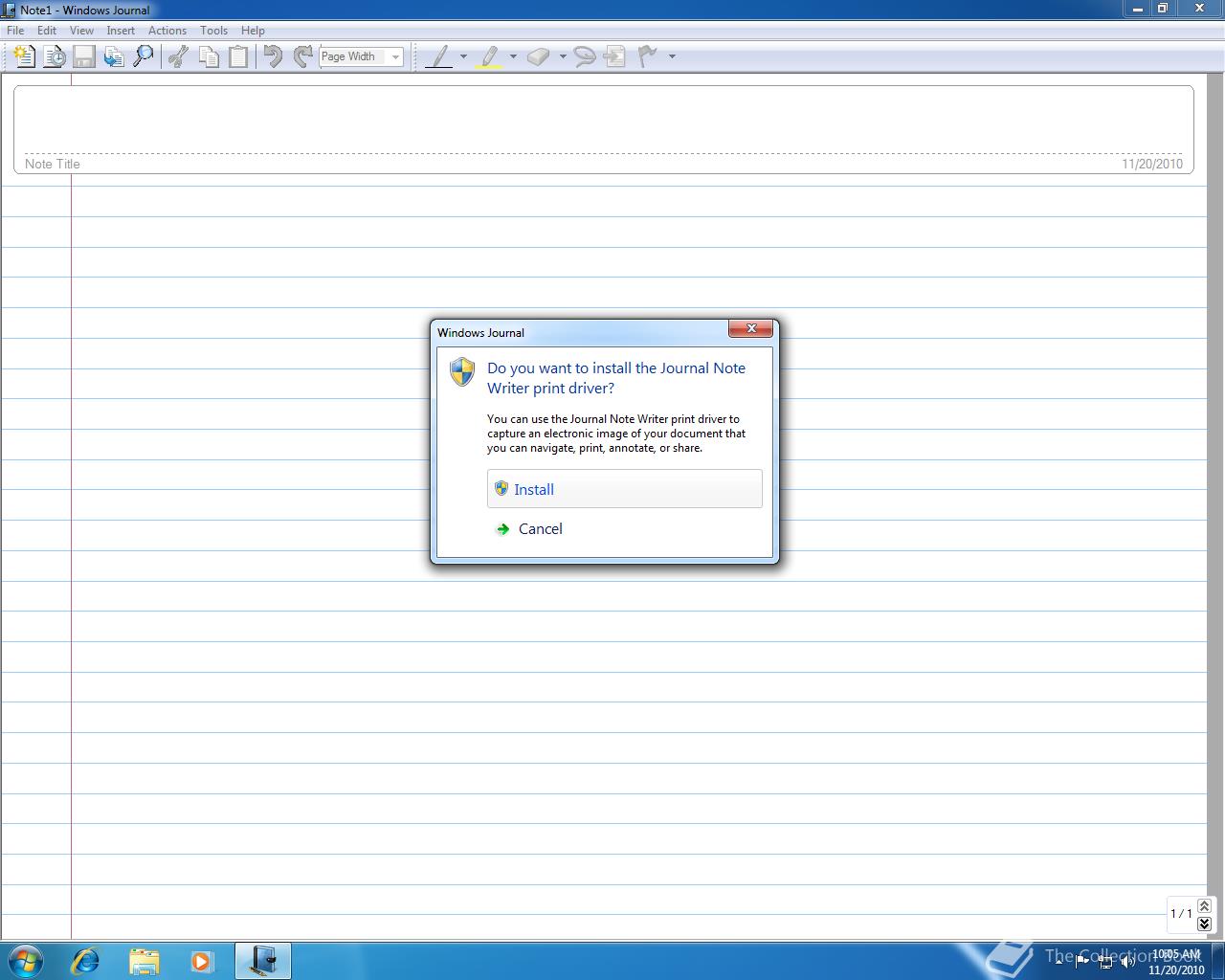1225x980 pixels.
Task: Open the Actions menu
Action: coord(167,31)
